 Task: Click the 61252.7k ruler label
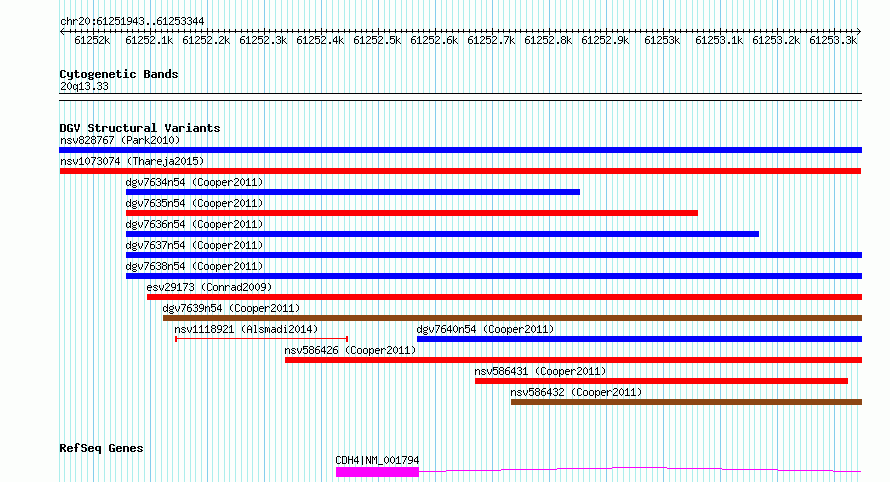tap(491, 40)
